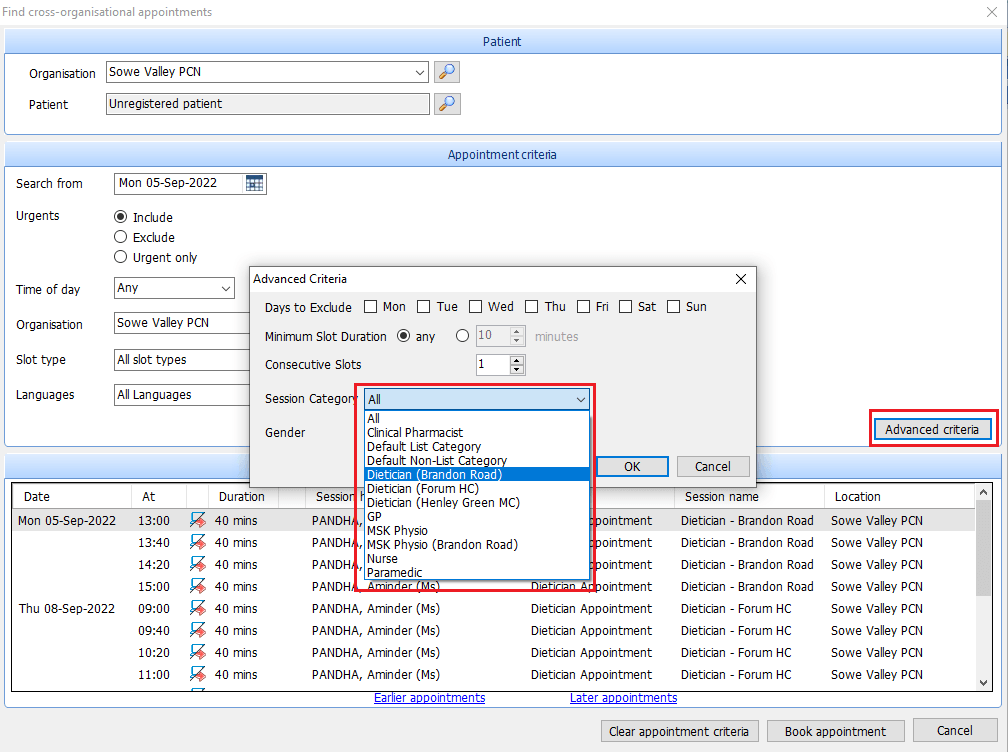
Task: Collapse the Session Category dropdown
Action: (580, 399)
